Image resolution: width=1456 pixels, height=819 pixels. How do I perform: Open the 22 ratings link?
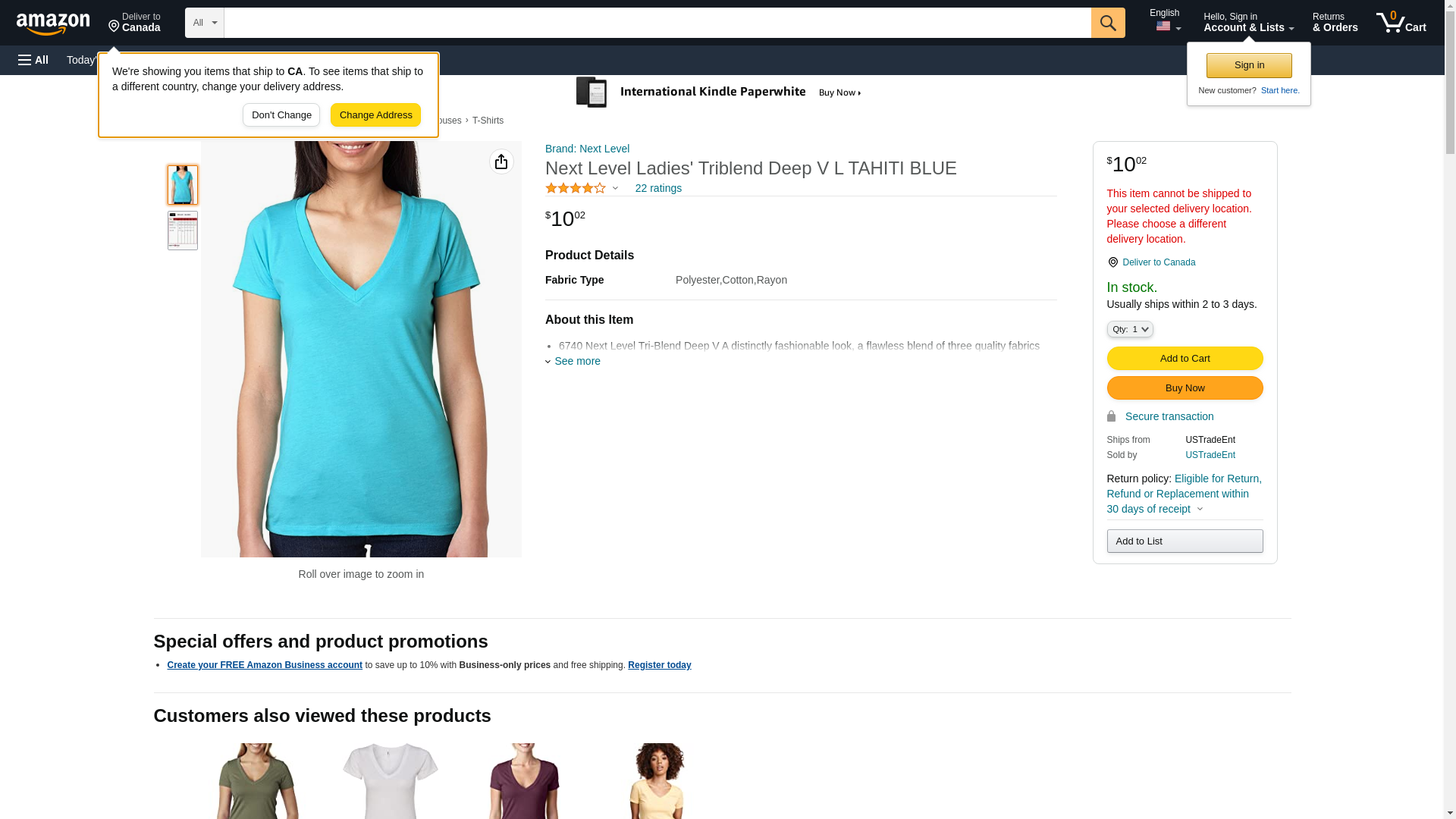click(x=658, y=188)
